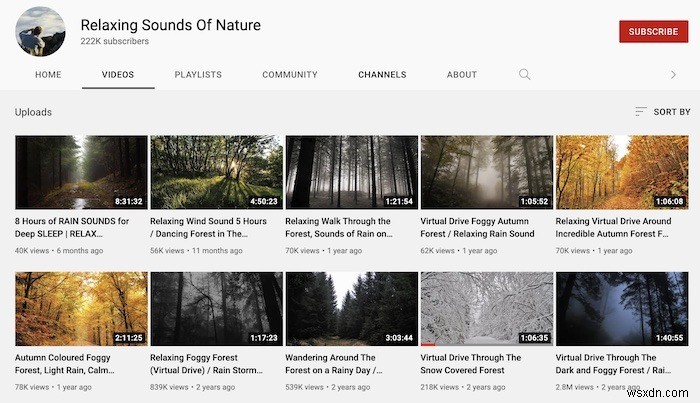The width and height of the screenshot is (700, 403).
Task: Open the Snow Covered Forest thumbnail
Action: (x=486, y=307)
